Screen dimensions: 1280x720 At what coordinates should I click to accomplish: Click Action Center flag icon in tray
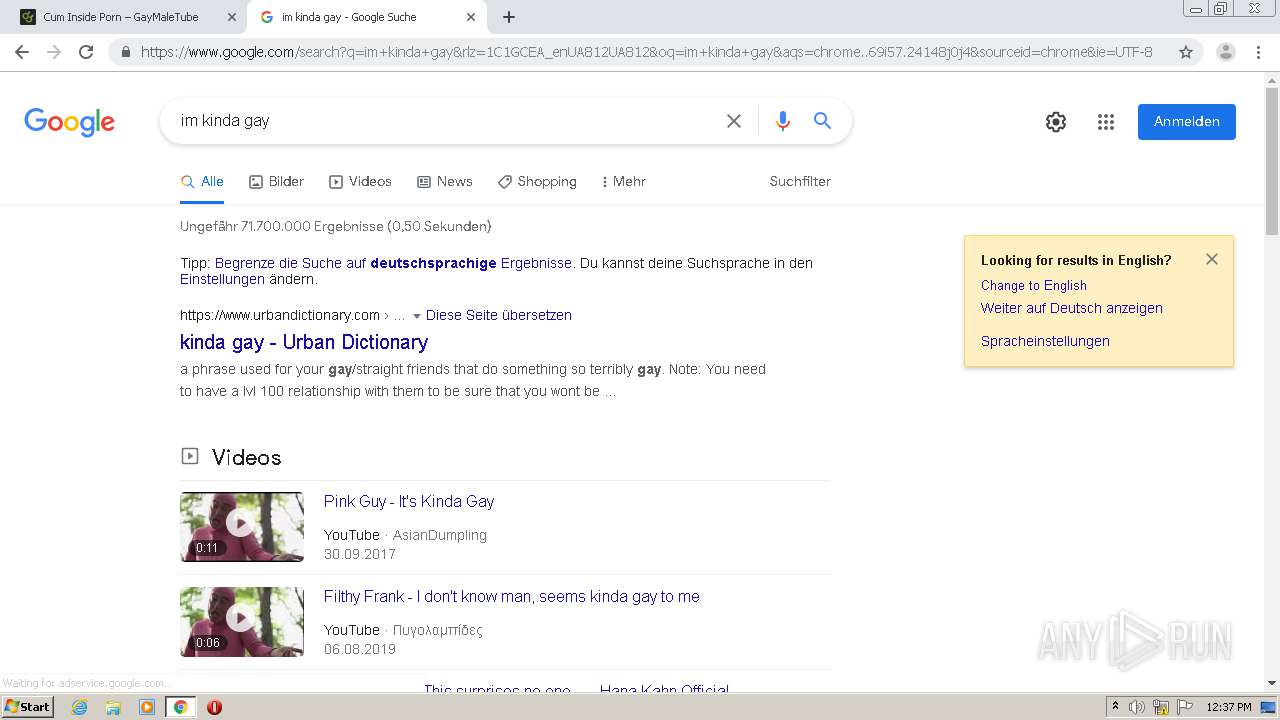1187,707
